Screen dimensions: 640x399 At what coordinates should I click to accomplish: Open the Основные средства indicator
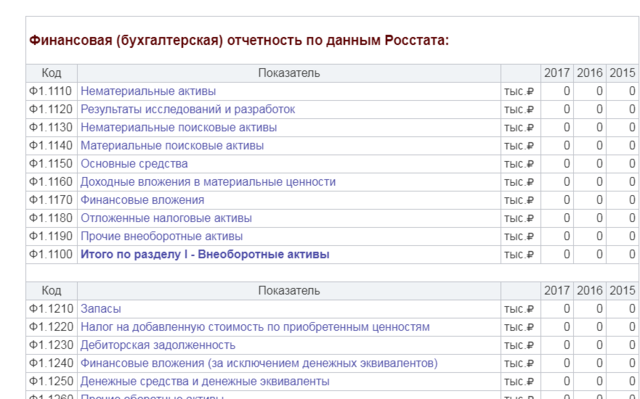(x=134, y=164)
